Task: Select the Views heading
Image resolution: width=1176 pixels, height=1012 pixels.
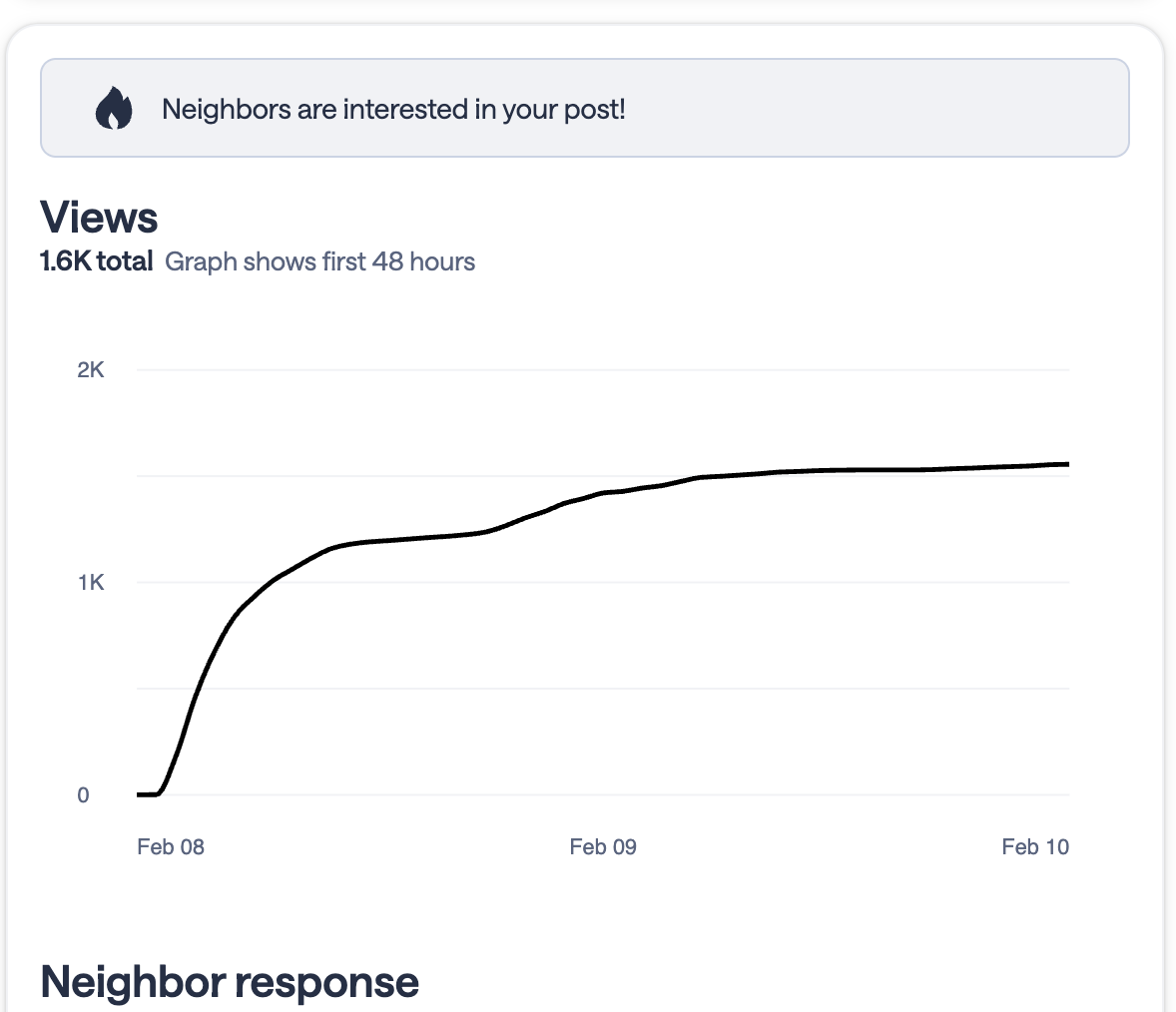Action: pyautogui.click(x=99, y=218)
